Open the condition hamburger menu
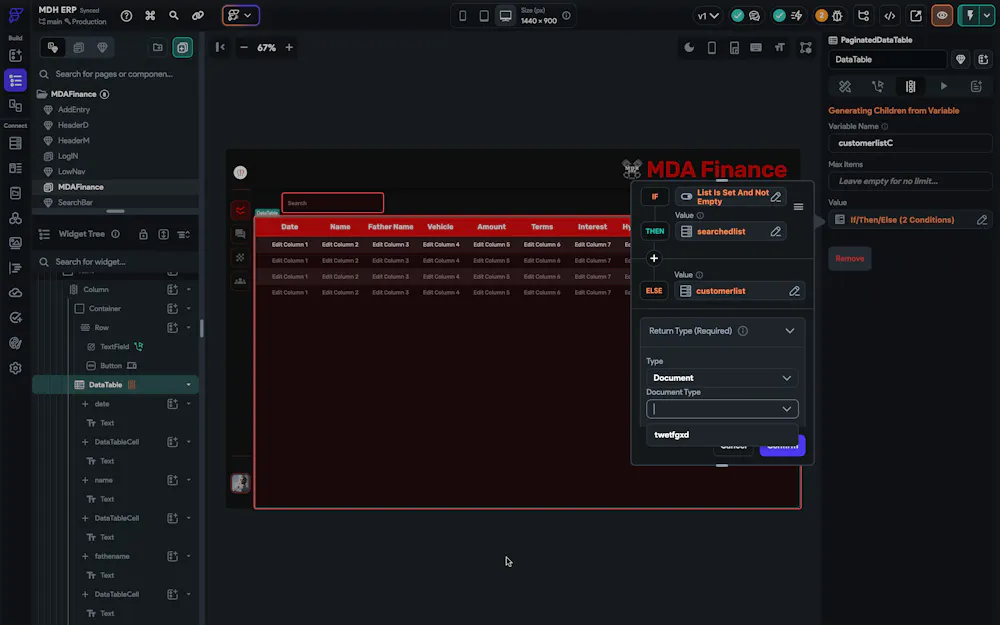Image resolution: width=1000 pixels, height=625 pixels. click(798, 207)
